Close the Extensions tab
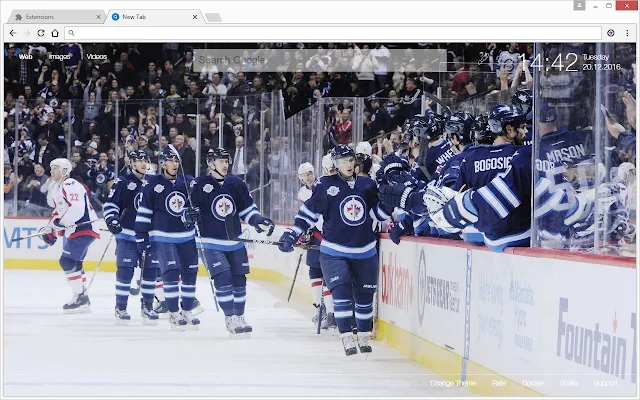 98,17
